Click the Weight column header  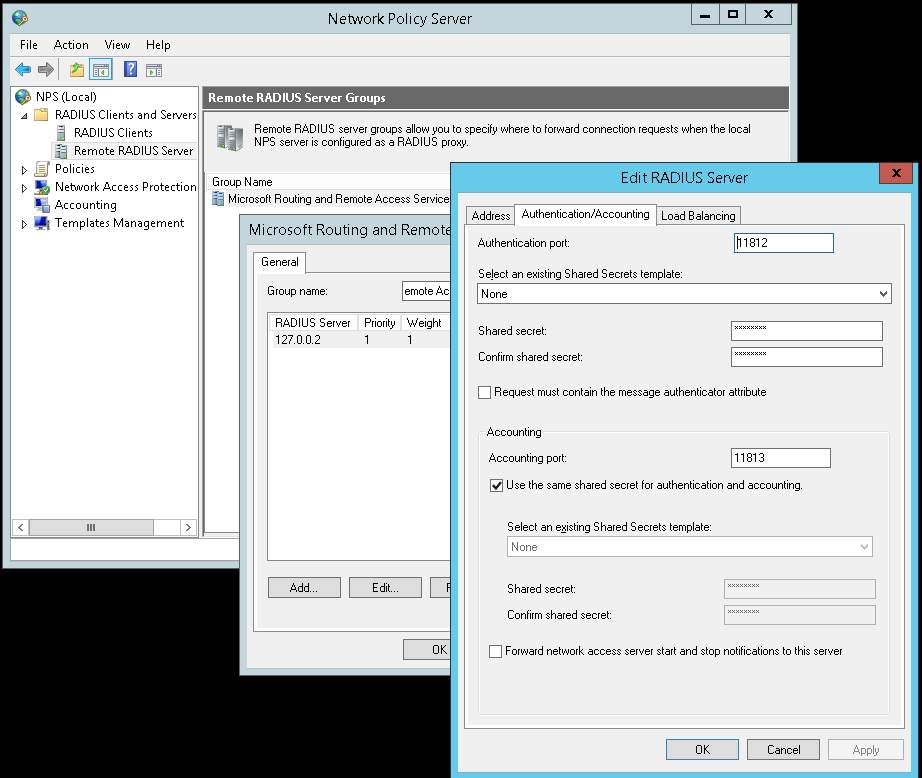(x=426, y=323)
